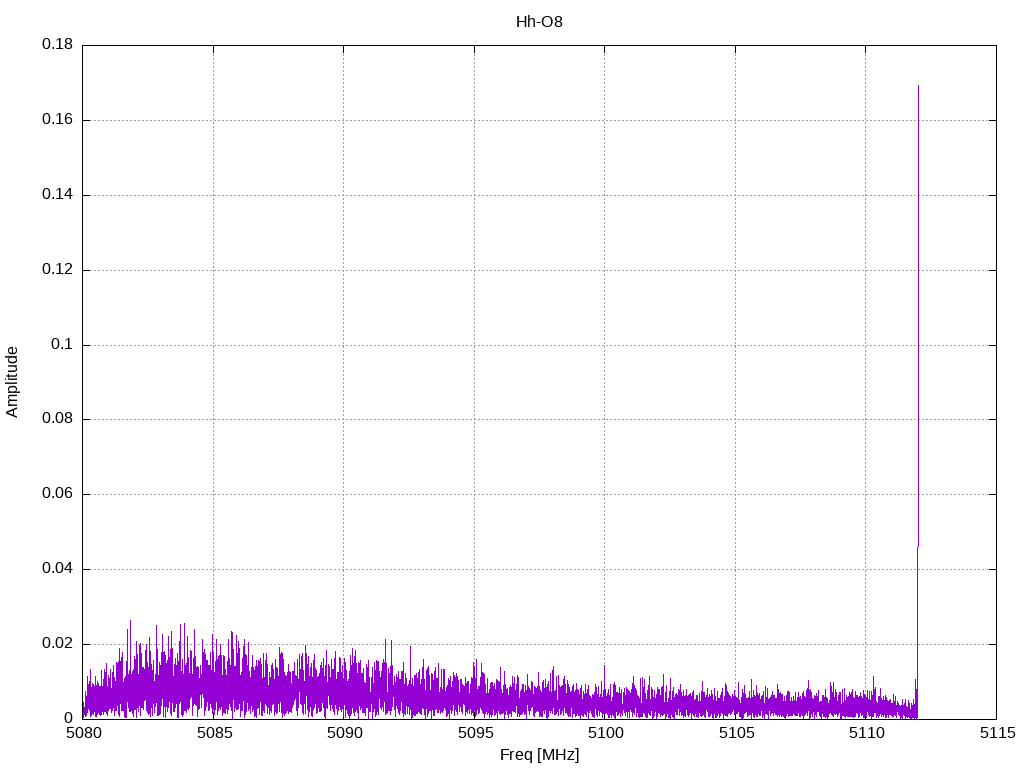This screenshot has height=768, width=1024.
Task: Click the 0.08 y-axis tick label
Action: tap(57, 419)
